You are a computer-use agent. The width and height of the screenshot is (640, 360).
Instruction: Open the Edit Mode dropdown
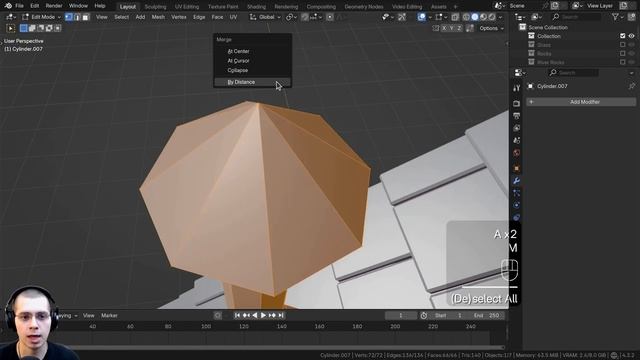pos(42,17)
